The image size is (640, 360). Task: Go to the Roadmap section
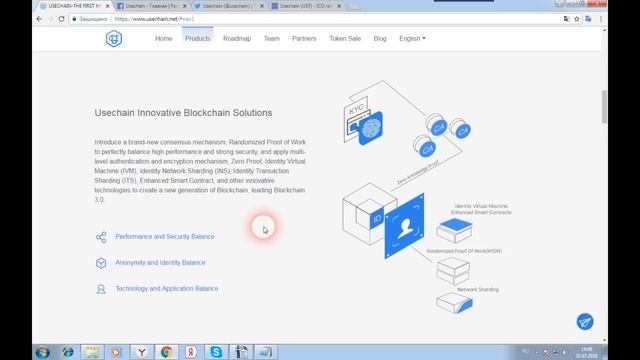click(x=237, y=38)
